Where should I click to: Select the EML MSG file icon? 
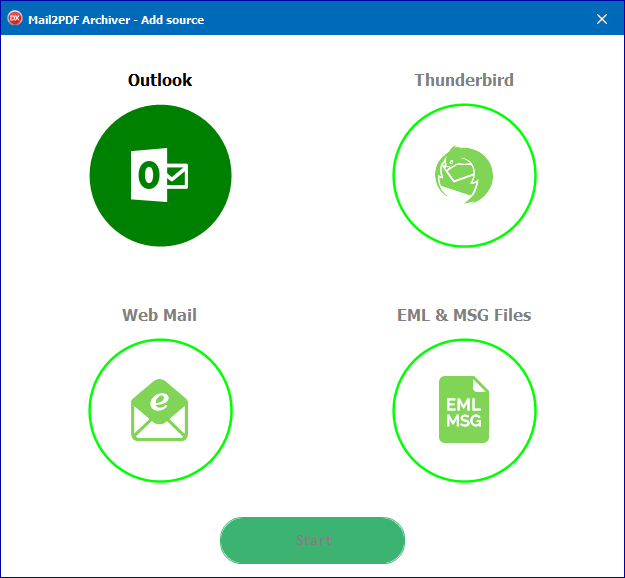click(x=464, y=411)
